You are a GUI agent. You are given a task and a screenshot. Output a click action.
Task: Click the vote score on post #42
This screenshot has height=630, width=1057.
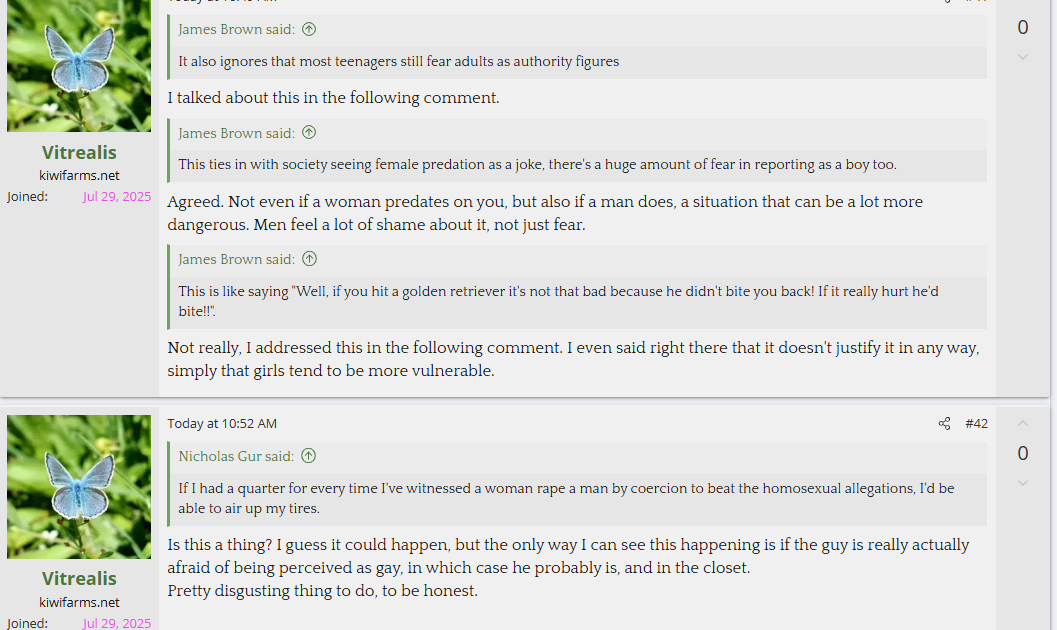[x=1022, y=454]
